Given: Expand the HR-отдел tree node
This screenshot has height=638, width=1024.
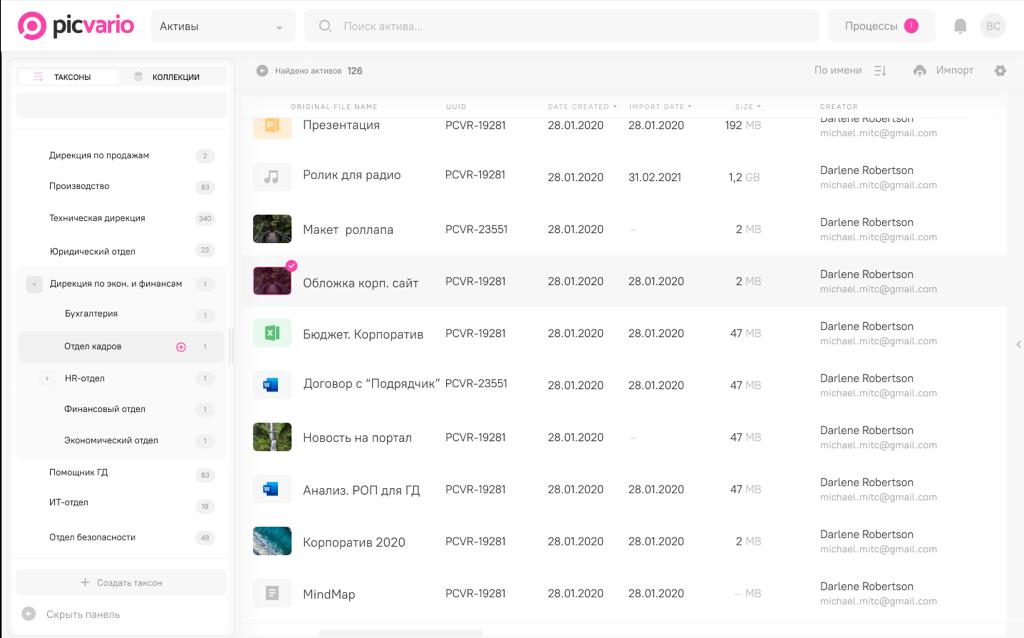Looking at the screenshot, I should tap(47, 379).
